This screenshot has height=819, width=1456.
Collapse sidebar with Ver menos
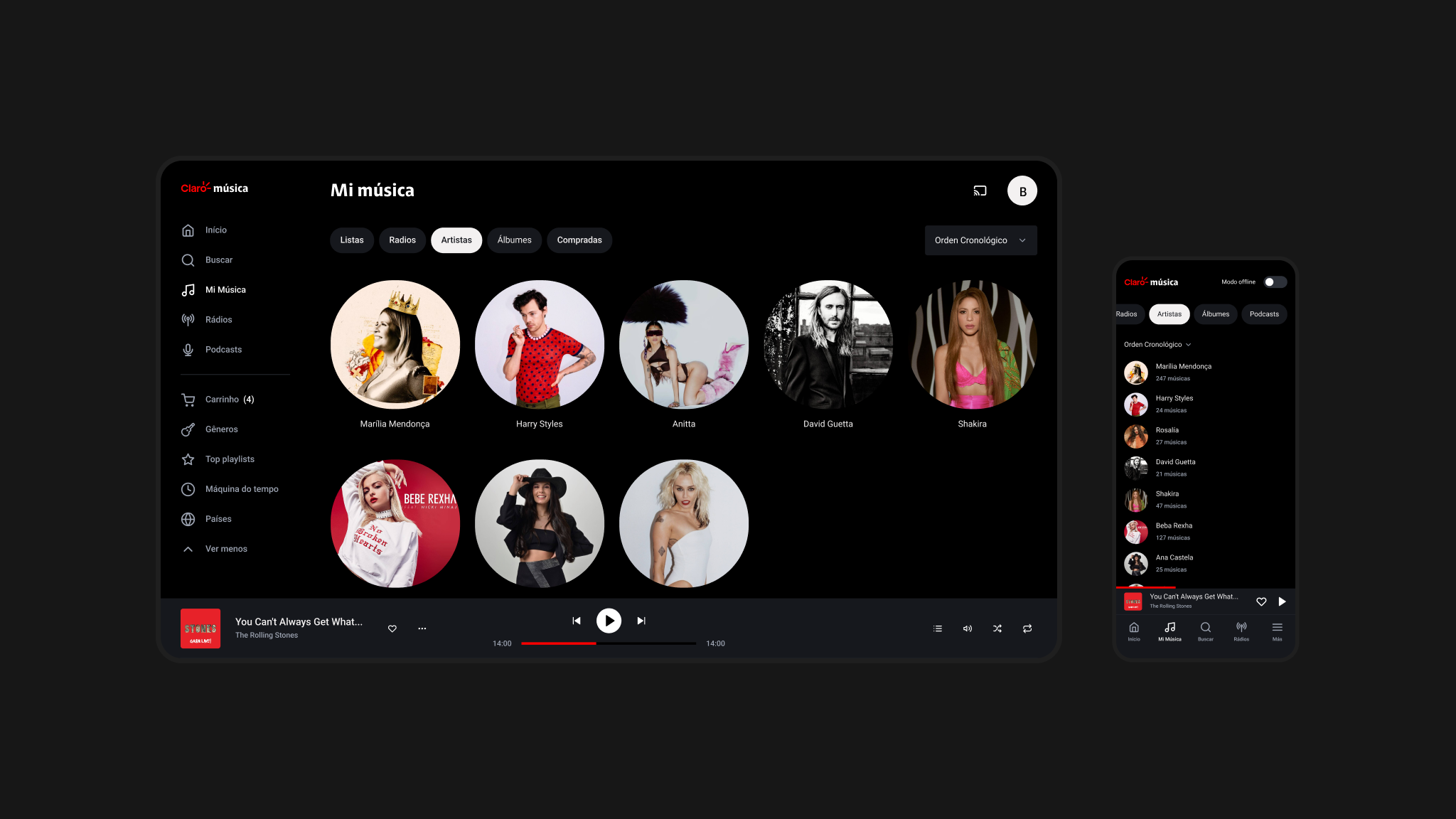pos(215,549)
